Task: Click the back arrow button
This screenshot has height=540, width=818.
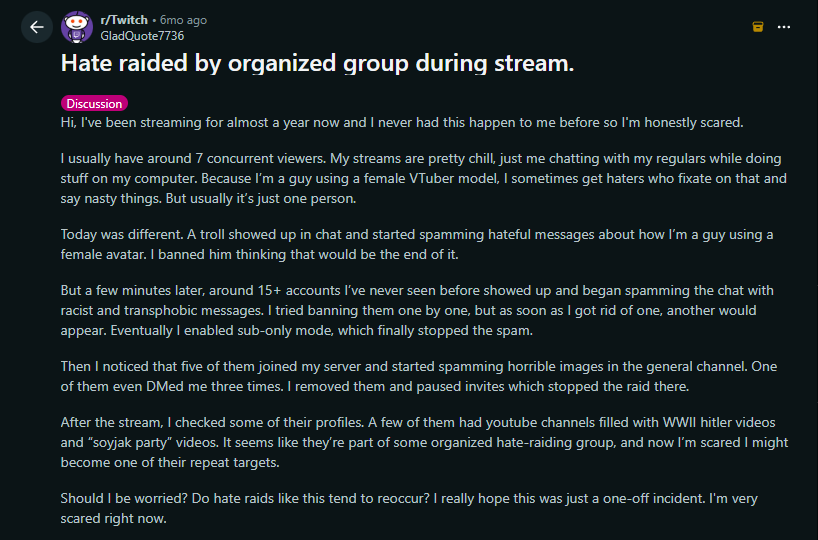Action: (36, 27)
